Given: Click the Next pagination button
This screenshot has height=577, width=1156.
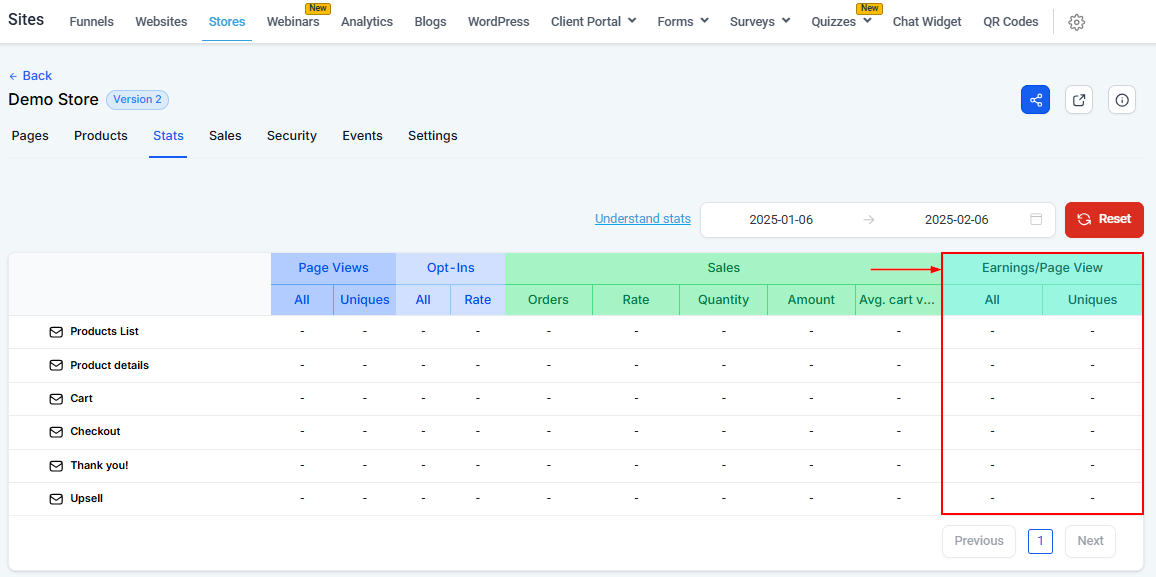Looking at the screenshot, I should coord(1090,541).
